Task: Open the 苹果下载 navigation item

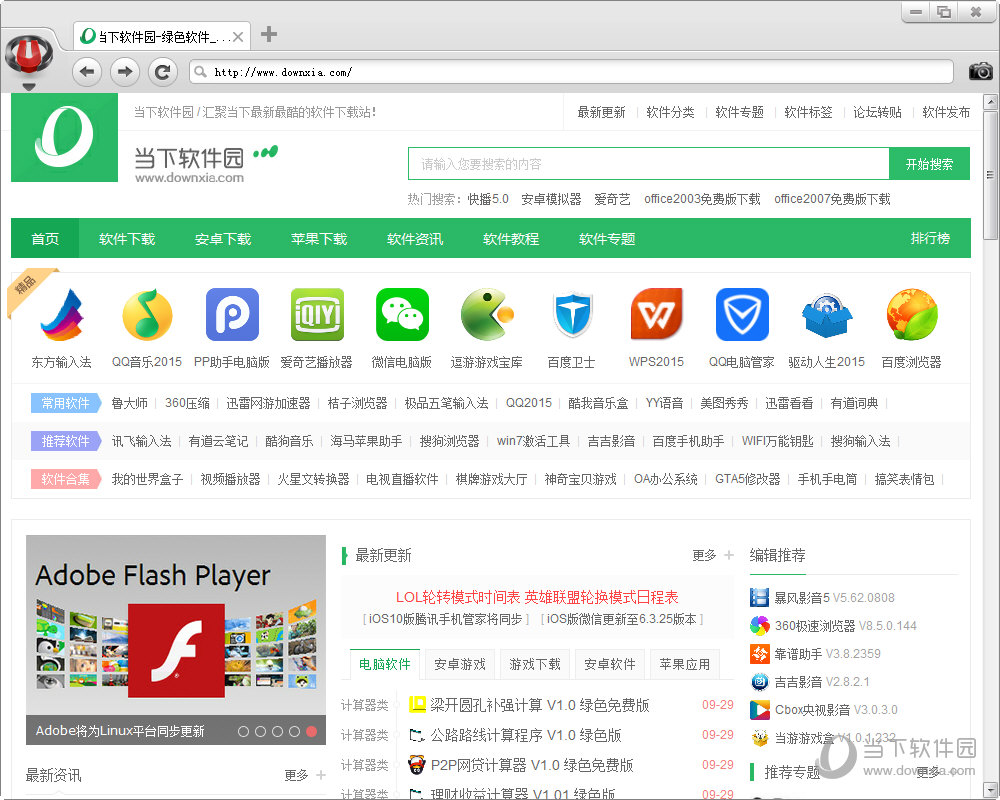Action: [x=319, y=239]
